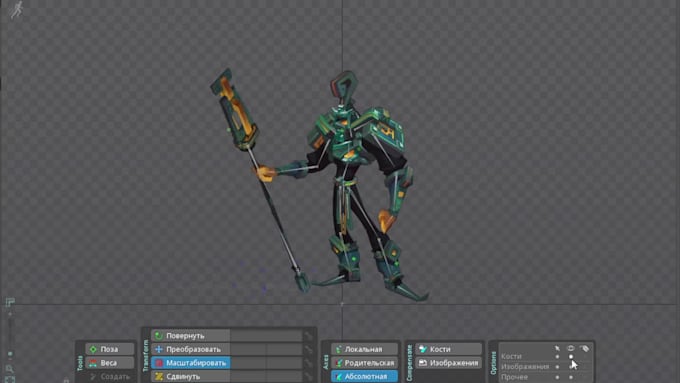Click the blue cross icon beside Преобразовать
Screen dimensions: 680x383
[x=159, y=349]
